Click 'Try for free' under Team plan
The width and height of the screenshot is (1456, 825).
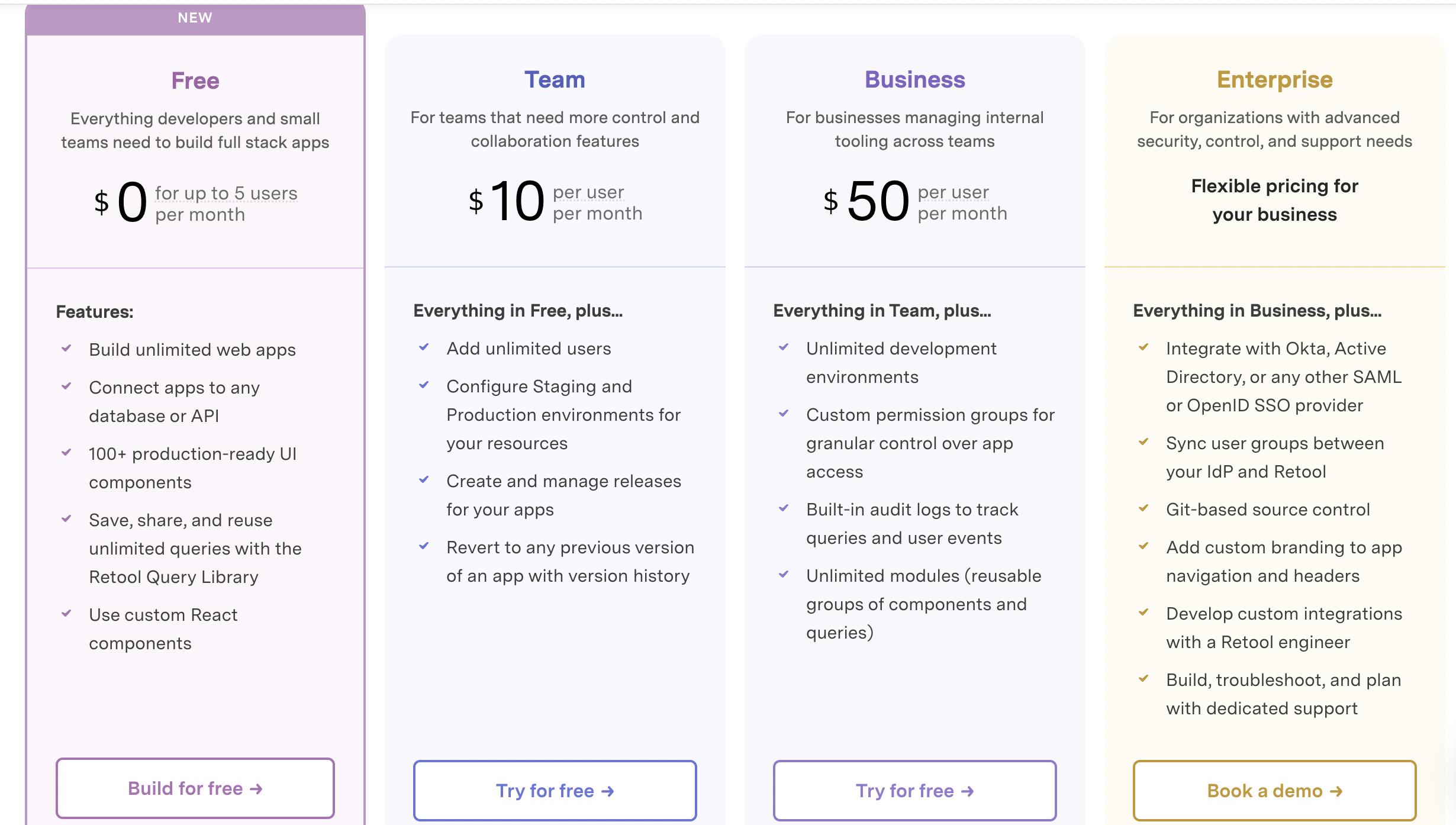tap(555, 791)
